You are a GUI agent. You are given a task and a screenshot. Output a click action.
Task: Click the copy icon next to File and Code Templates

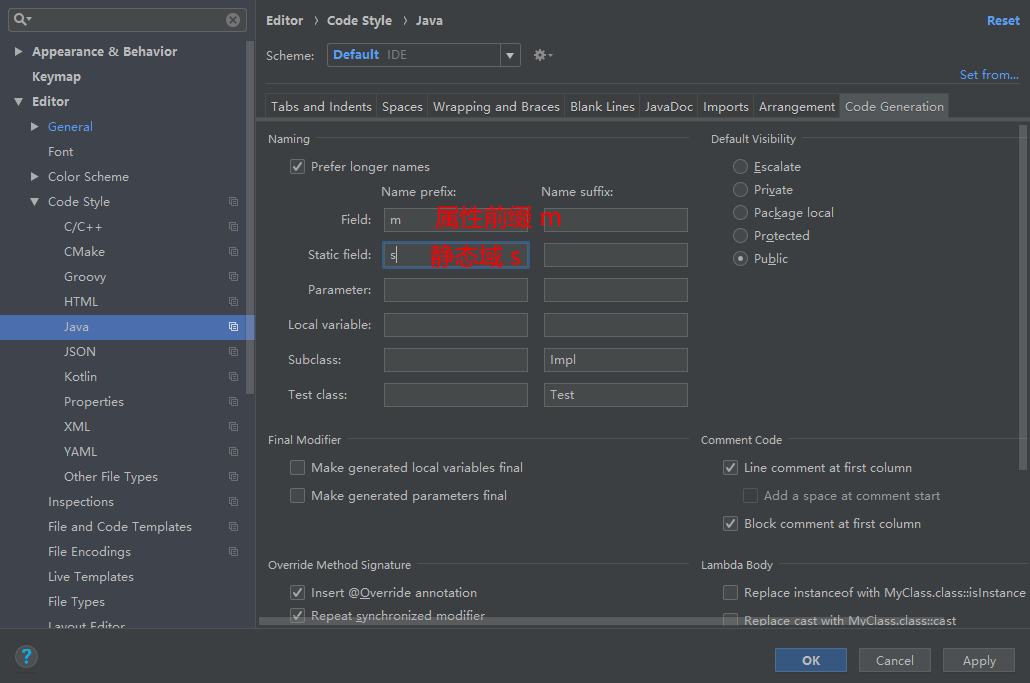(x=233, y=526)
